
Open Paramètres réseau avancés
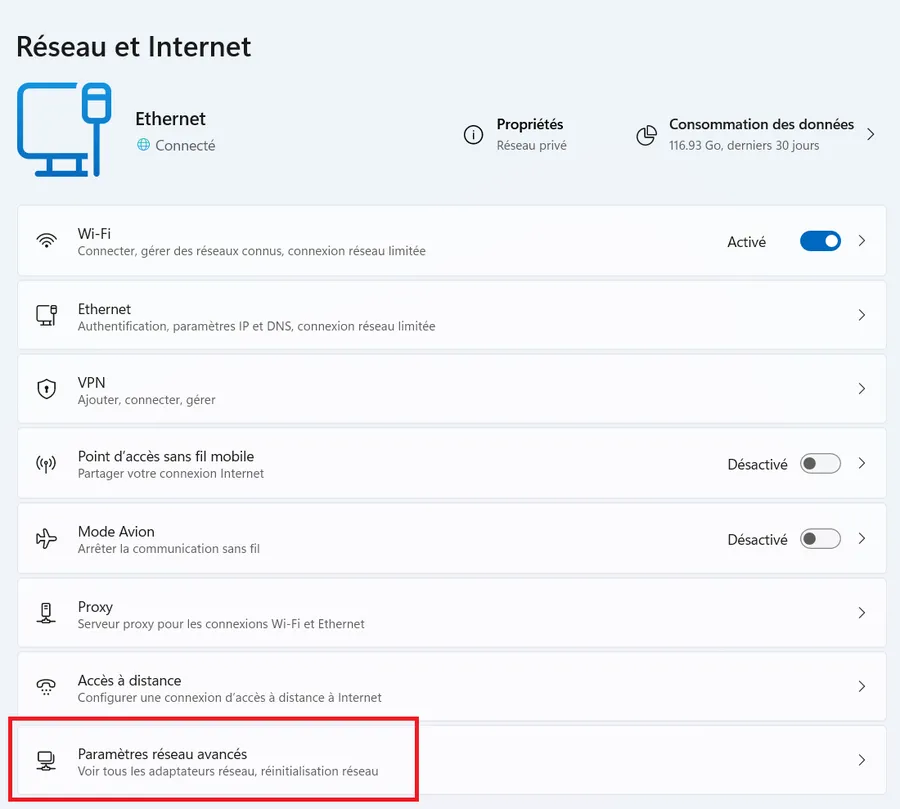tap(452, 760)
